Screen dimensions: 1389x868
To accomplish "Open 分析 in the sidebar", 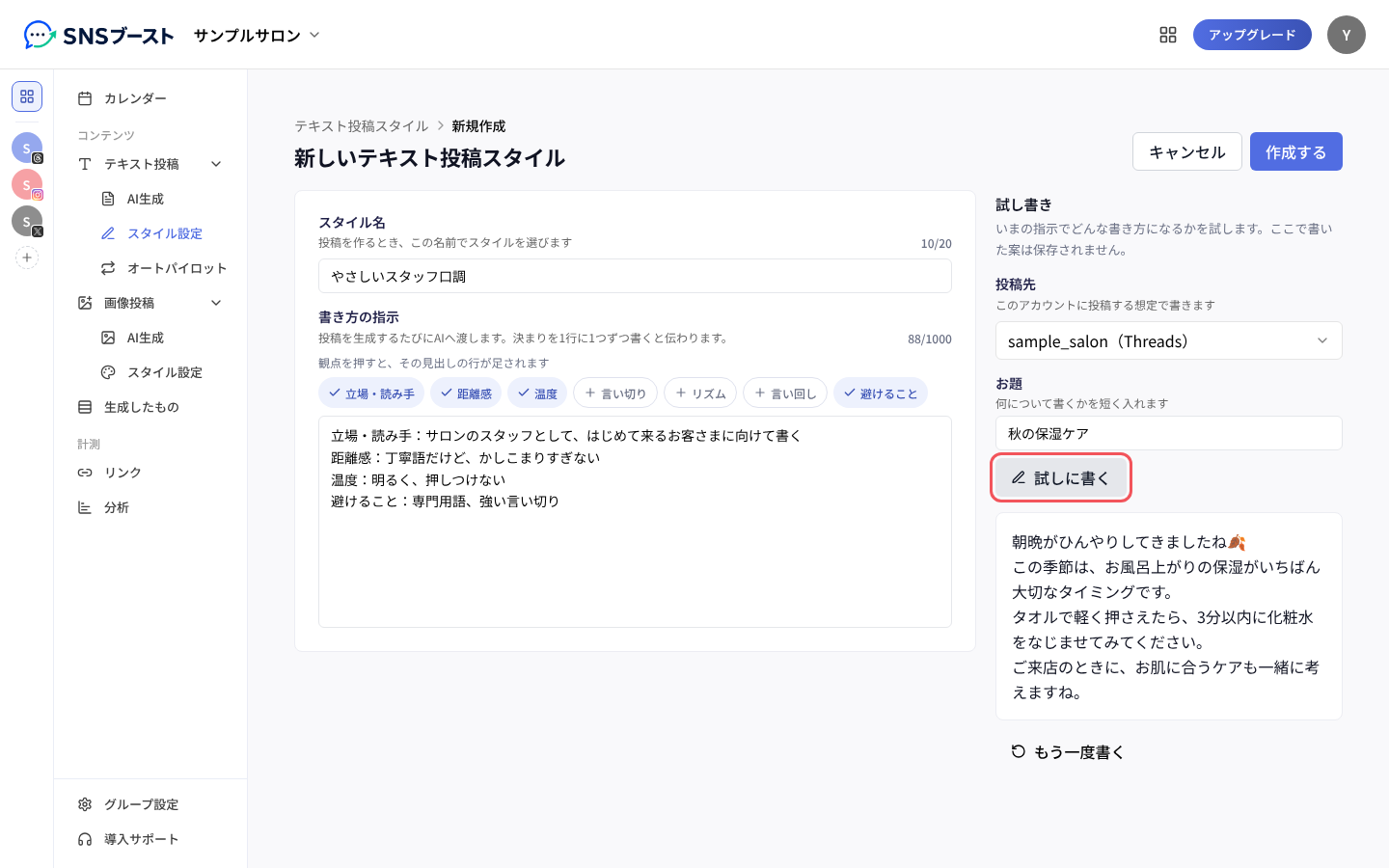I will pos(150,507).
